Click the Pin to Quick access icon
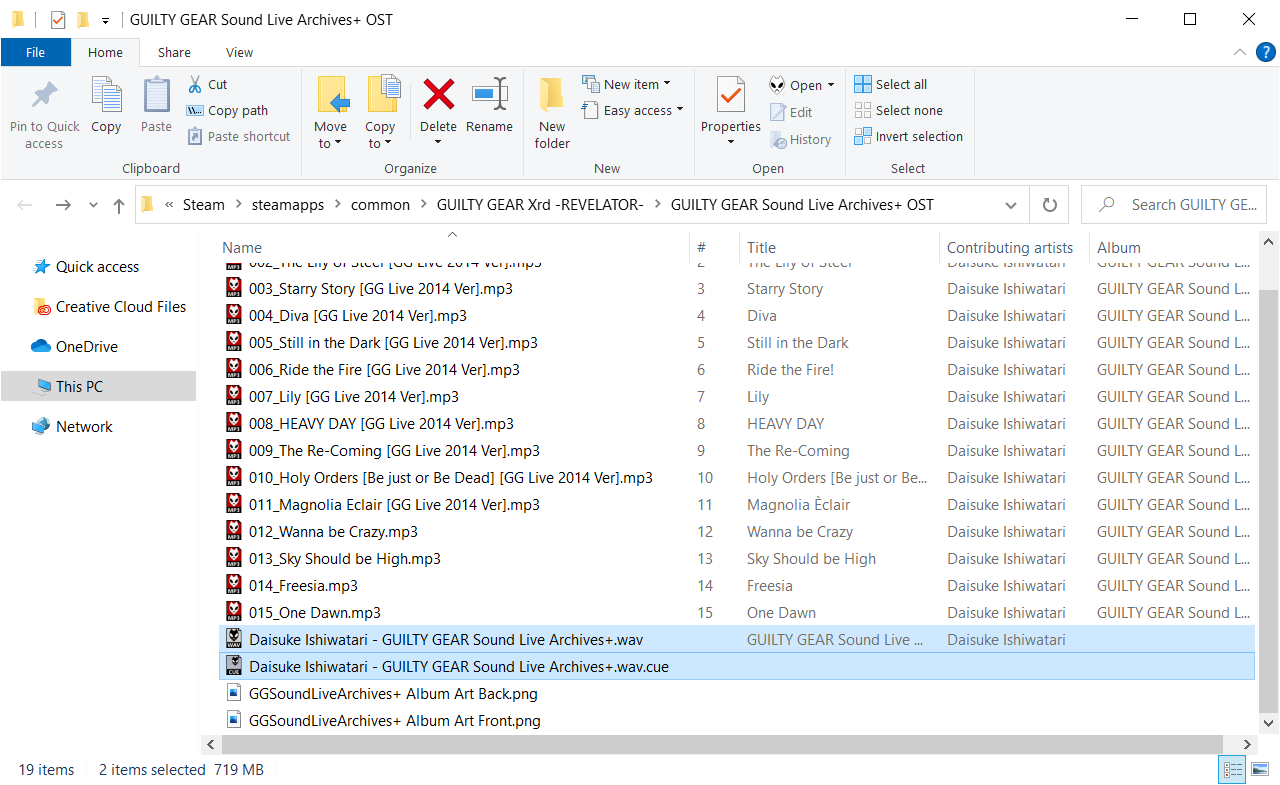The width and height of the screenshot is (1280, 785). coord(44,96)
